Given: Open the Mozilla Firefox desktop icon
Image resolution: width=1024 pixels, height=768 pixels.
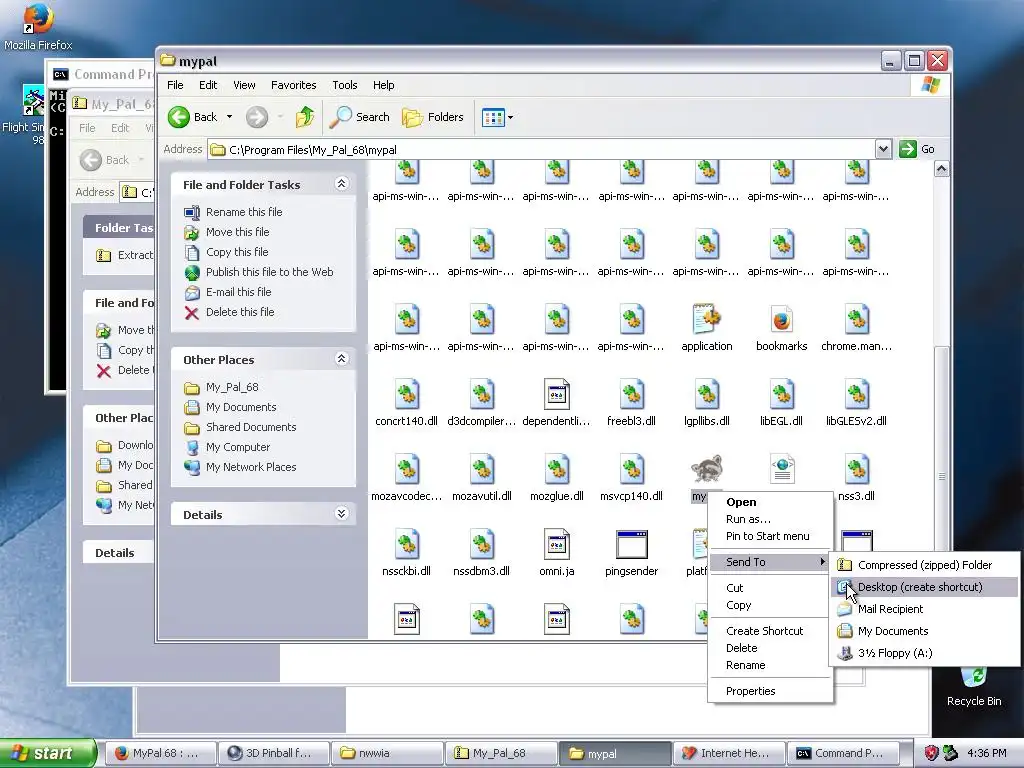Looking at the screenshot, I should pyautogui.click(x=38, y=26).
